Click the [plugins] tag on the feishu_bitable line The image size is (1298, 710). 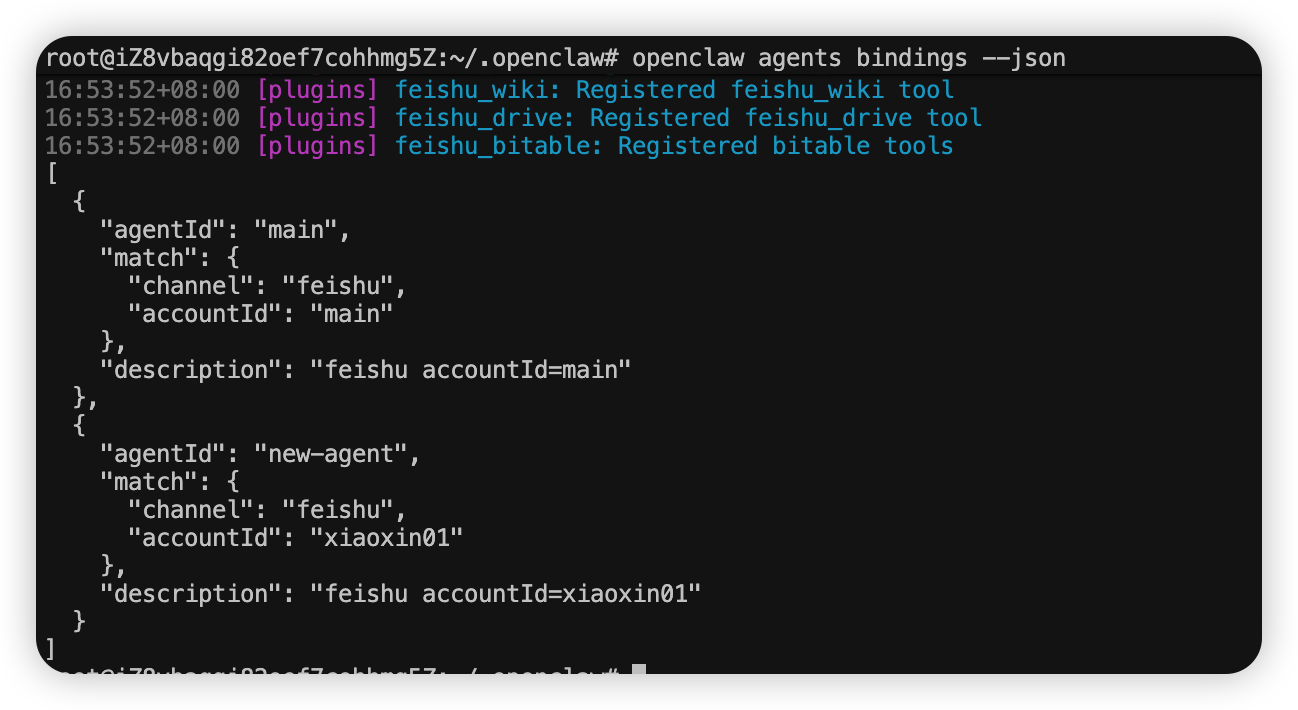[317, 146]
